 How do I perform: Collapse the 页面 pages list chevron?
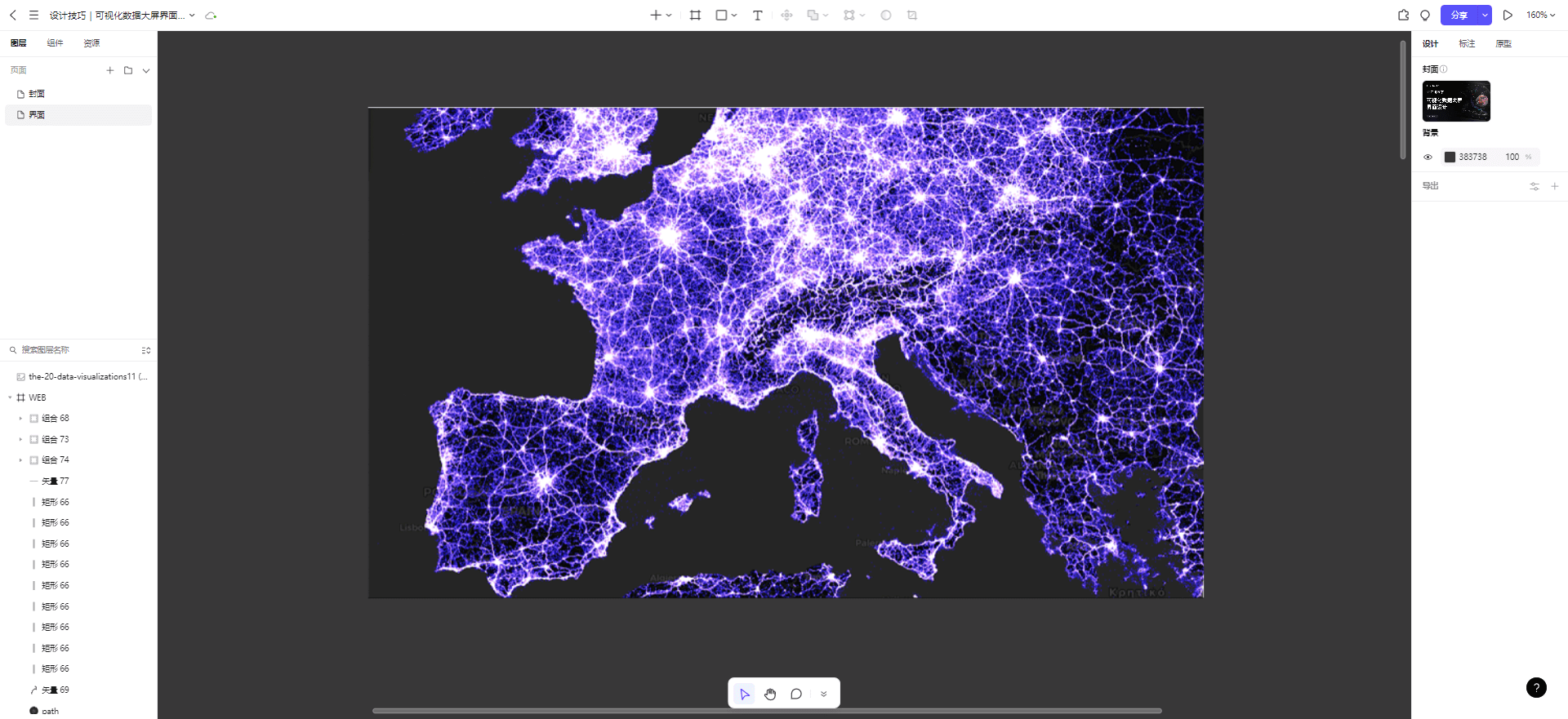tap(146, 70)
